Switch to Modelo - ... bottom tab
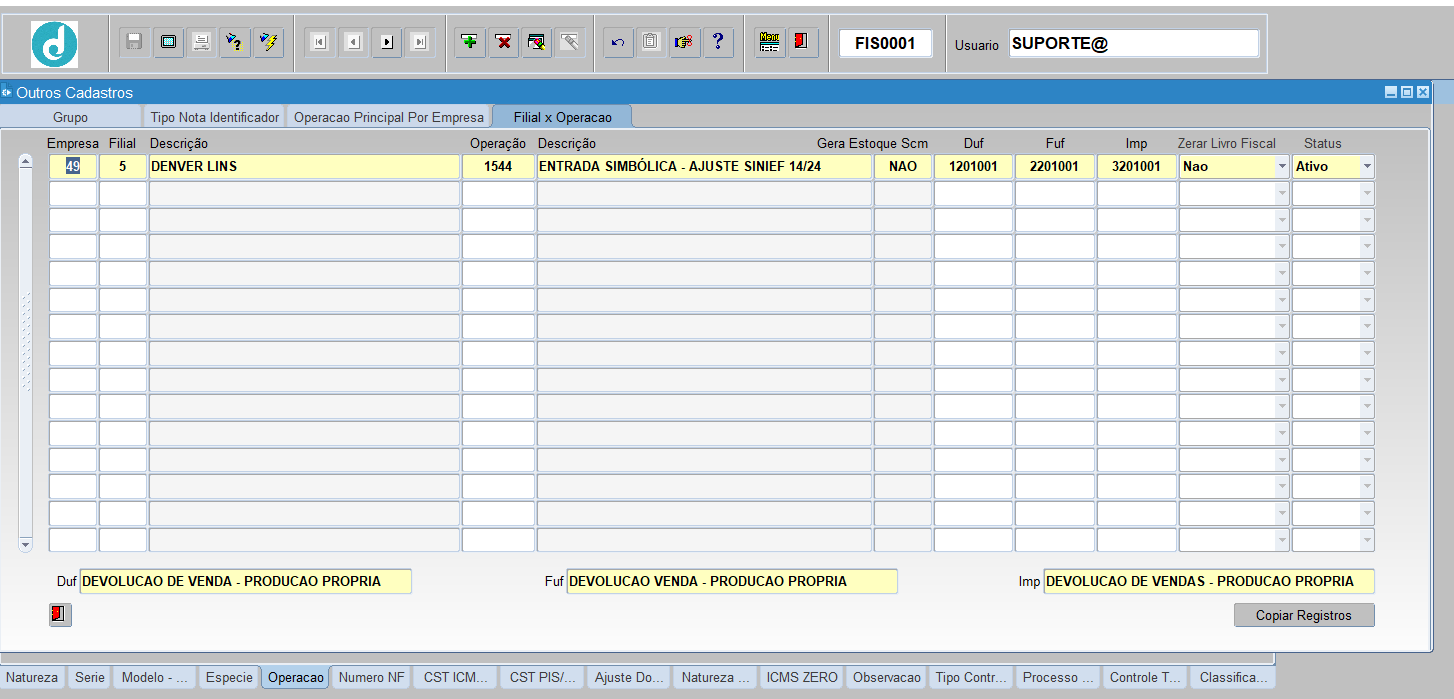This screenshot has height=699, width=1454. 154,677
